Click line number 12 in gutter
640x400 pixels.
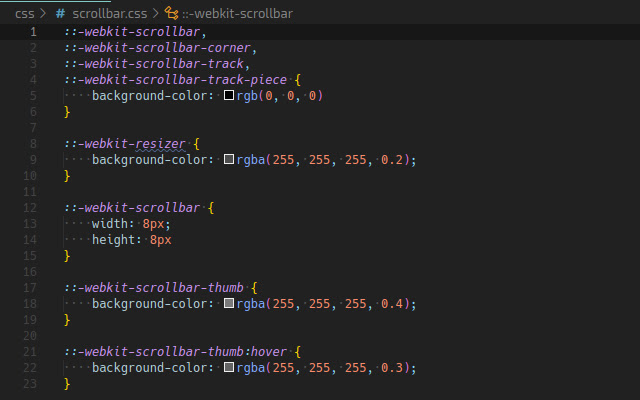pos(30,207)
